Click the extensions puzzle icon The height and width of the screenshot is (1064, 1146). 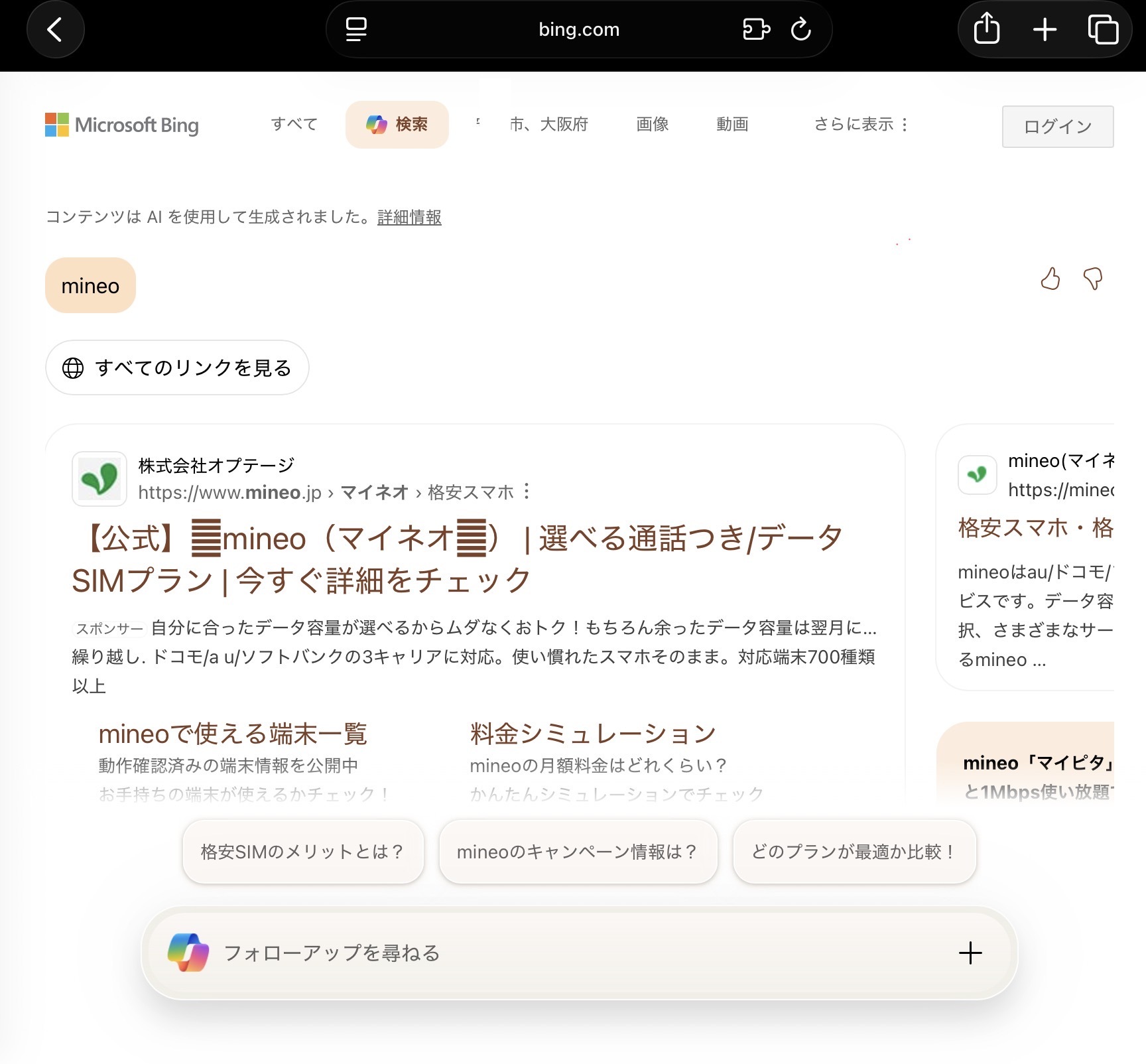click(x=756, y=30)
